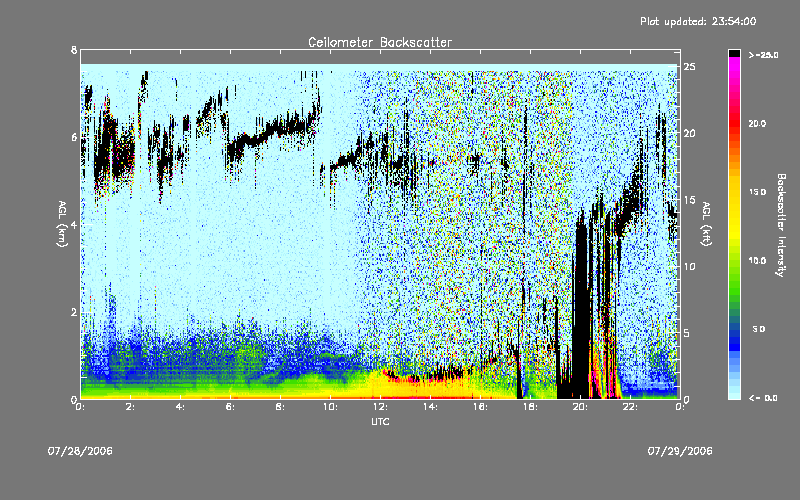The width and height of the screenshot is (800, 500).
Task: Click the 5 kft tick on right axis
Action: pyautogui.click(x=687, y=333)
